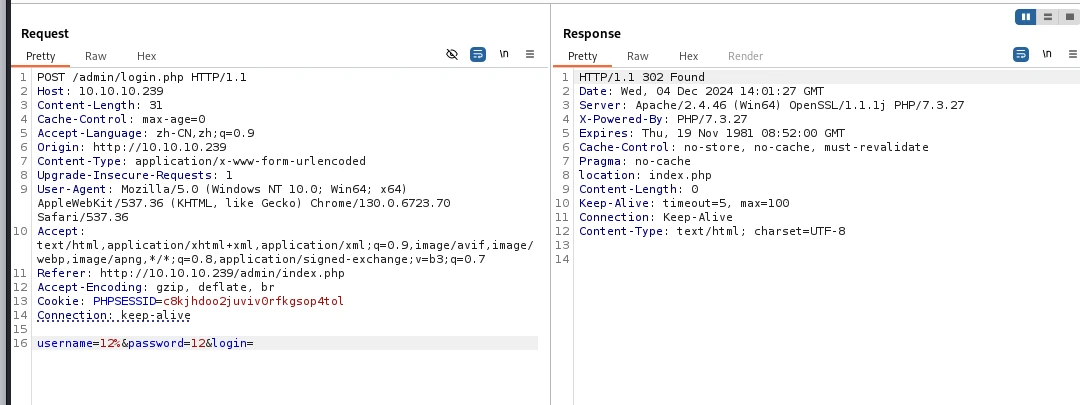
Task: Switch to Request Hex tab
Action: (x=147, y=56)
